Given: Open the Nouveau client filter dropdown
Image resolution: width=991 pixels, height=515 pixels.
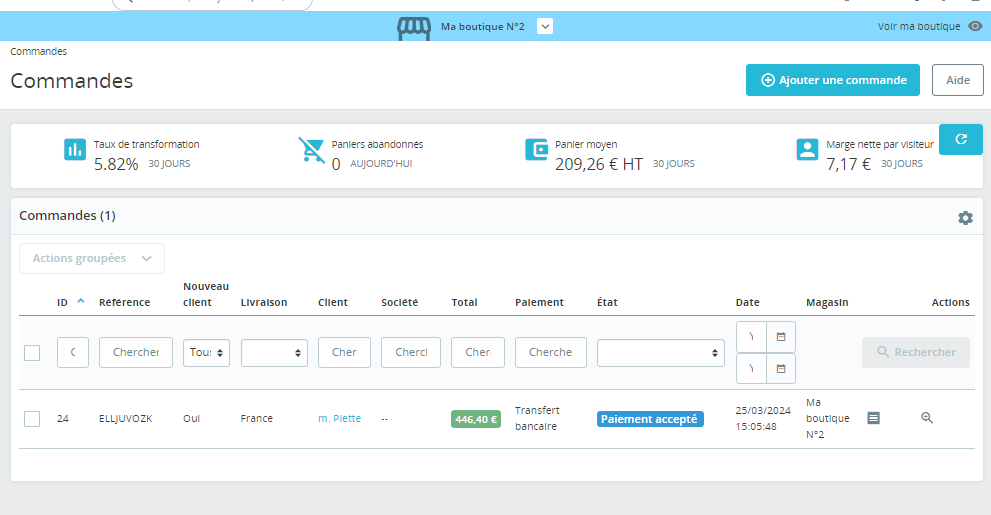Looking at the screenshot, I should (x=206, y=353).
